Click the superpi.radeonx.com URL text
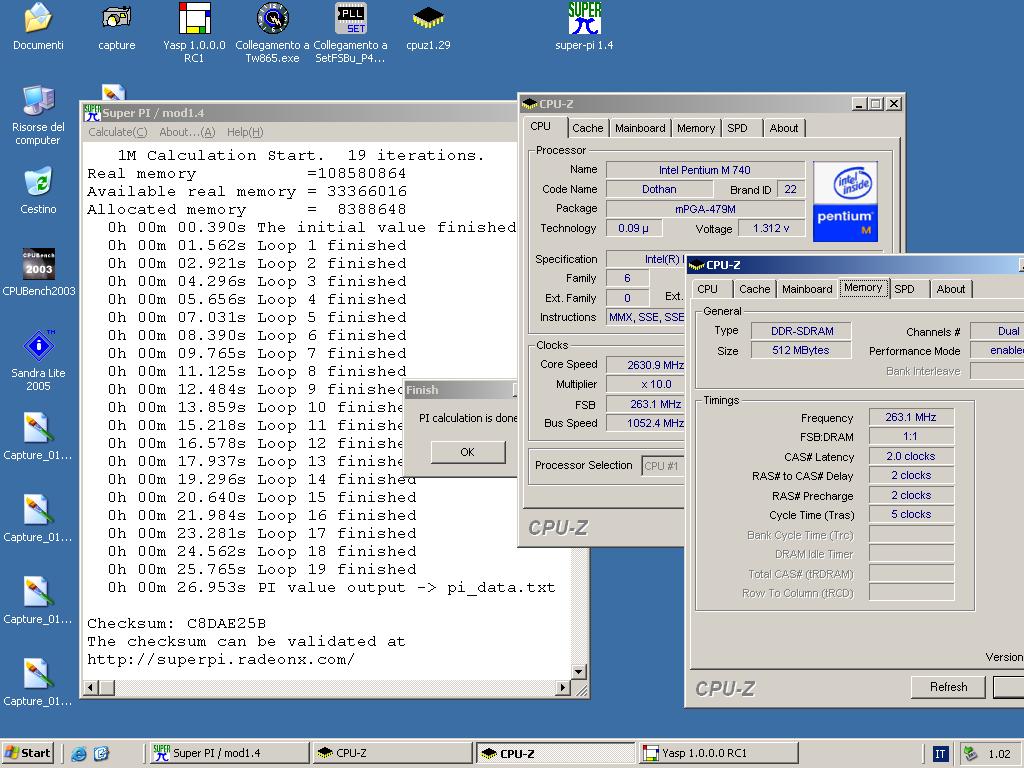Image resolution: width=1024 pixels, height=768 pixels. pyautogui.click(x=221, y=660)
